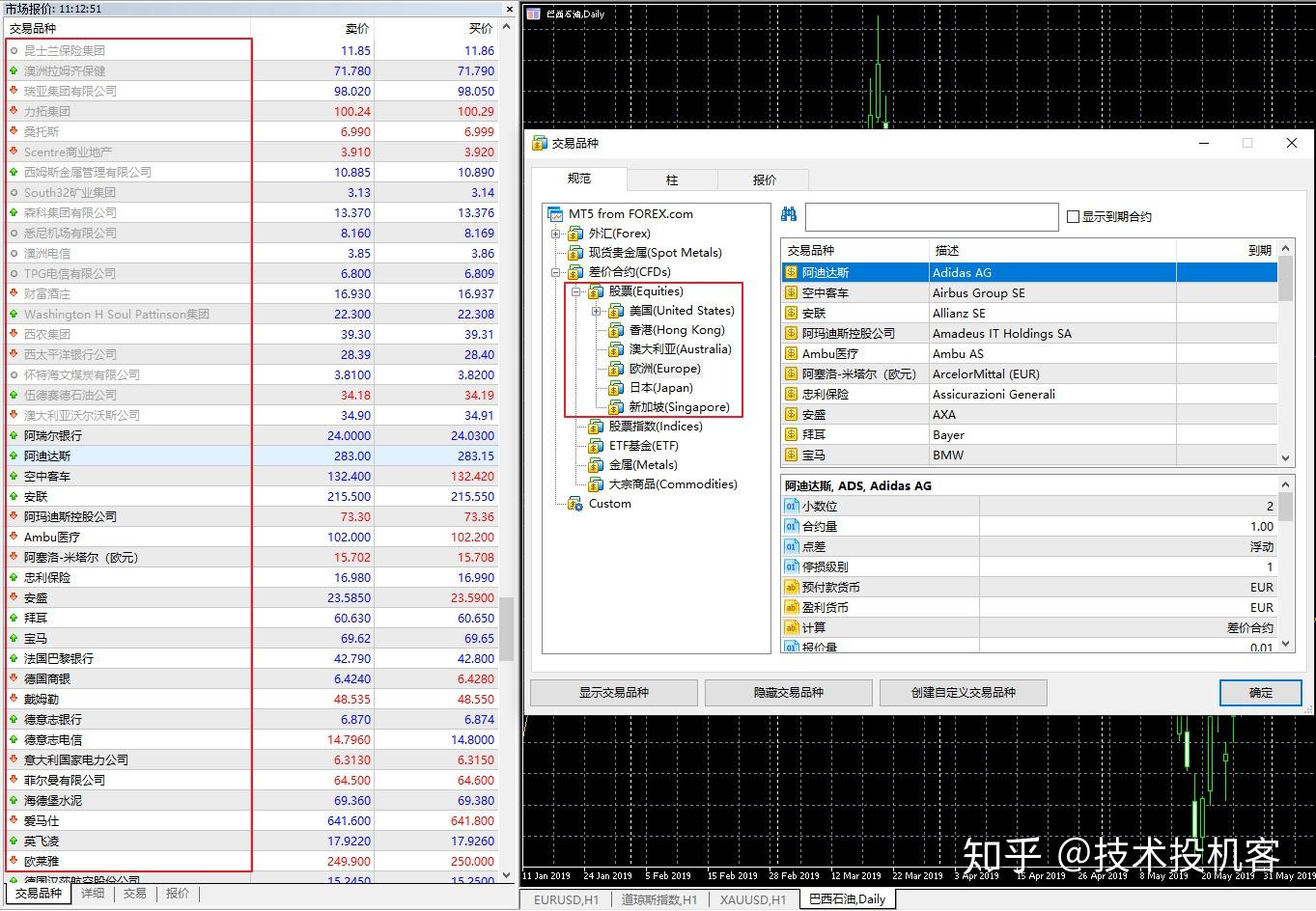1316x911 pixels.
Task: Click the Custom symbols group icon
Action: 574,503
